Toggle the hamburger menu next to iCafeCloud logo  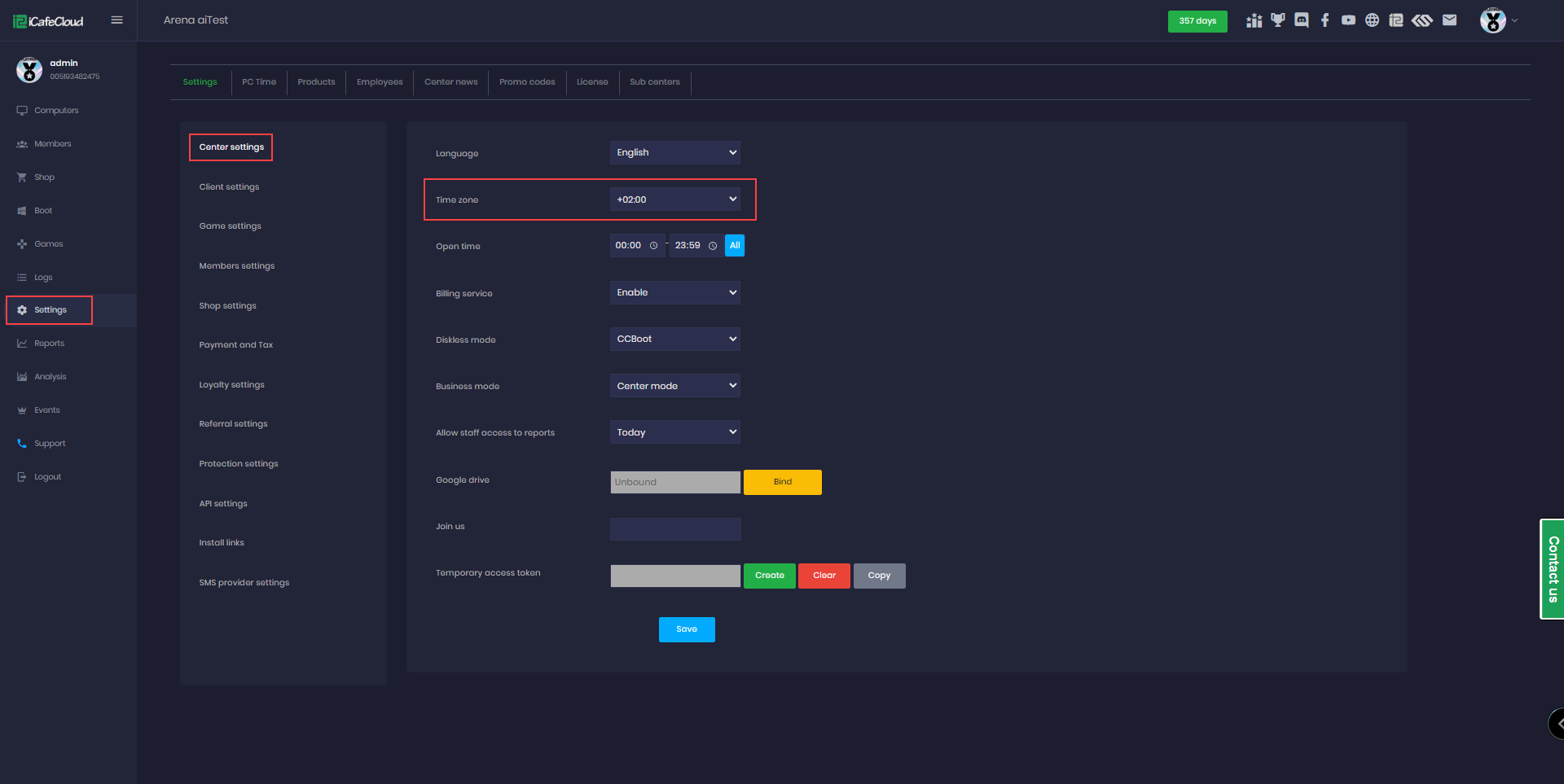(x=116, y=20)
